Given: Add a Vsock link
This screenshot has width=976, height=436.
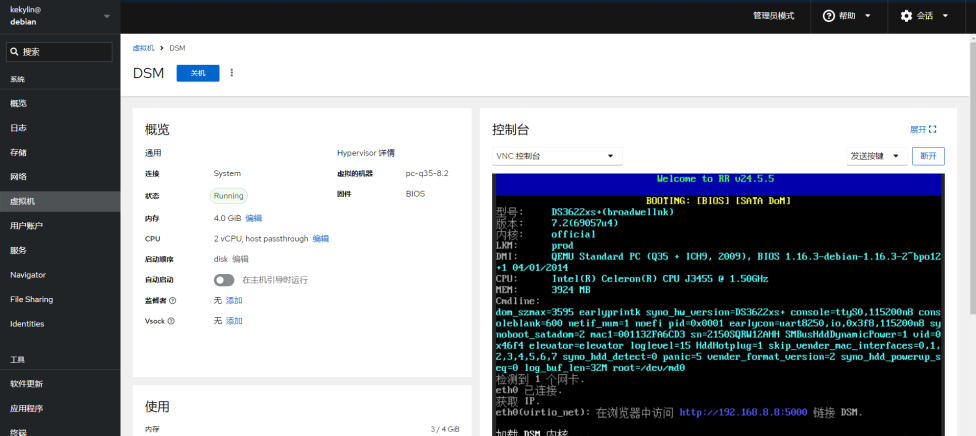Looking at the screenshot, I should [x=234, y=321].
